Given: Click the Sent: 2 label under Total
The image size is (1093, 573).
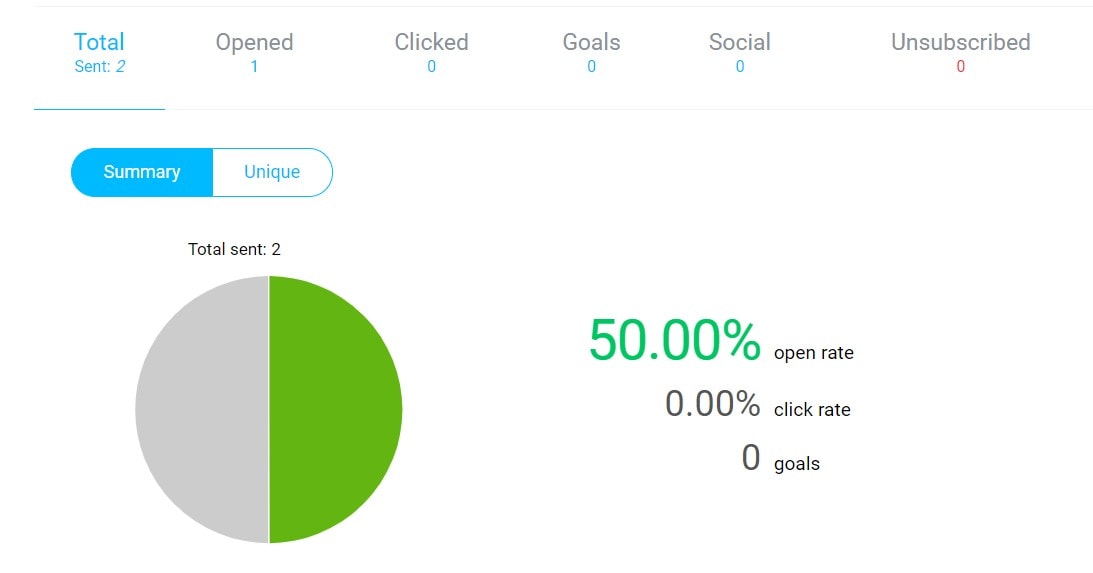Looking at the screenshot, I should 100,67.
